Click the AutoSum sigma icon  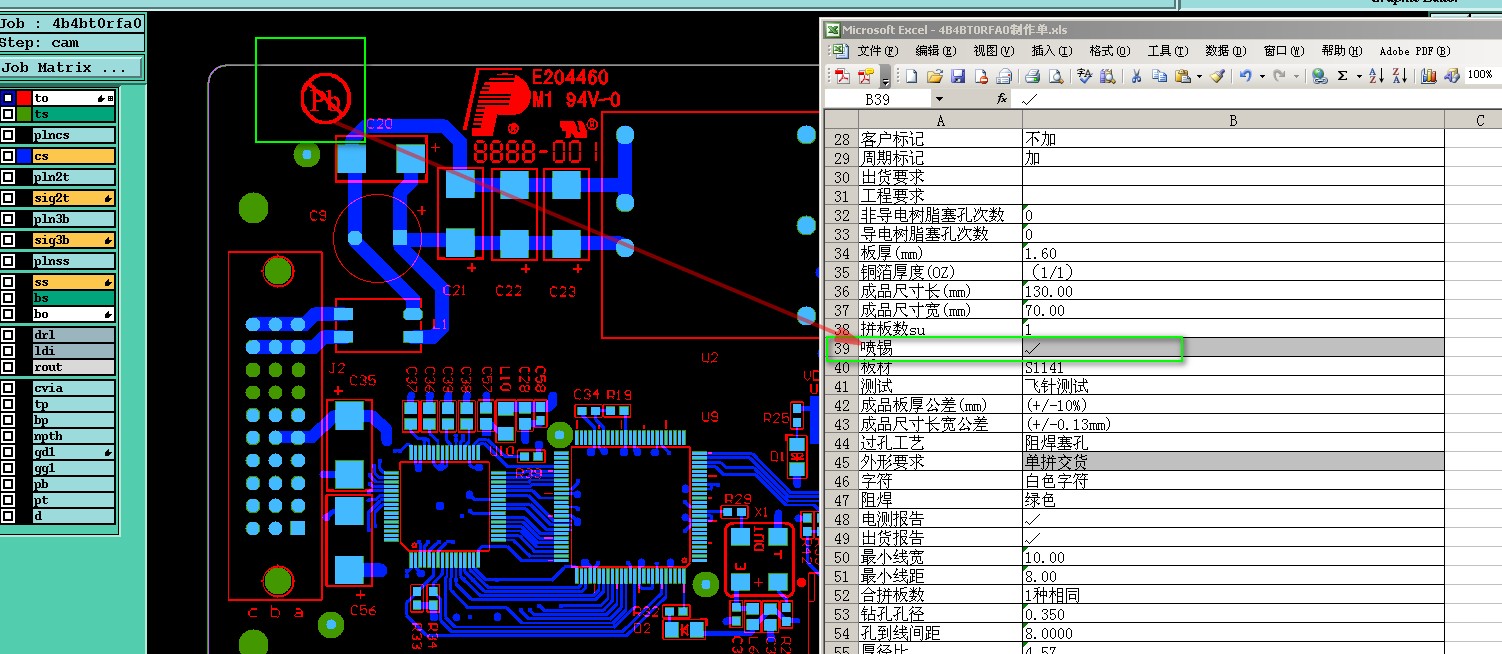1343,76
